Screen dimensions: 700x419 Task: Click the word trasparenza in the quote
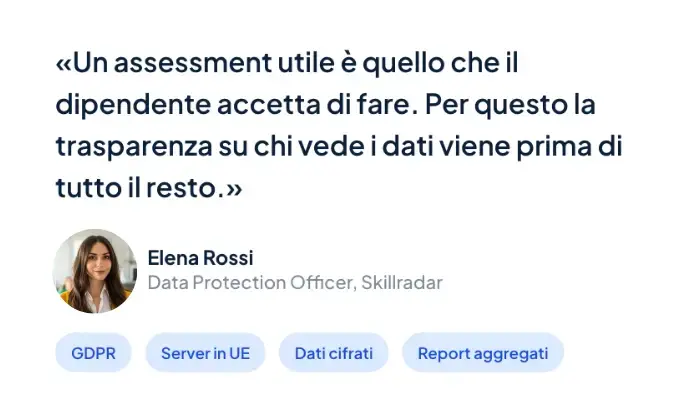click(x=134, y=147)
